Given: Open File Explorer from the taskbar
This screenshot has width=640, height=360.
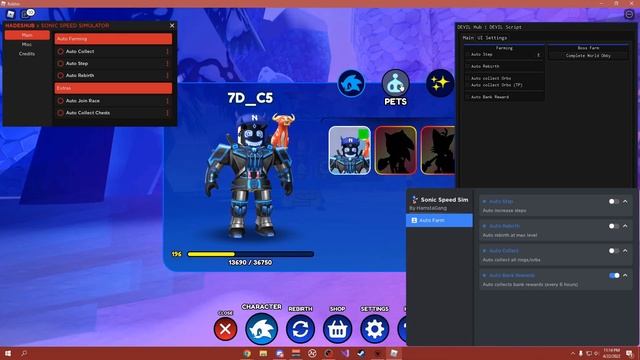Looking at the screenshot, I should [x=263, y=353].
